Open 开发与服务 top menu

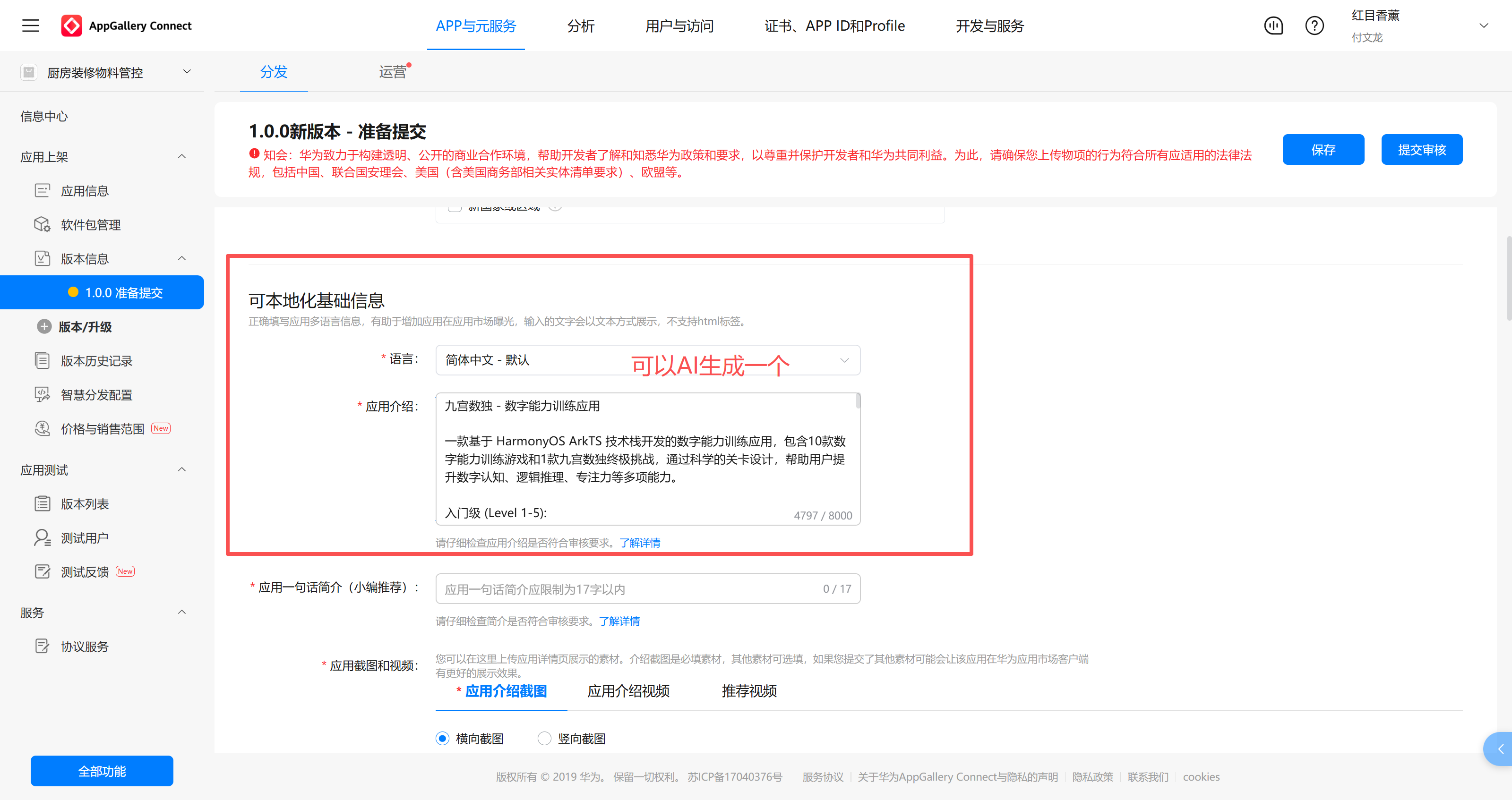pyautogui.click(x=989, y=26)
